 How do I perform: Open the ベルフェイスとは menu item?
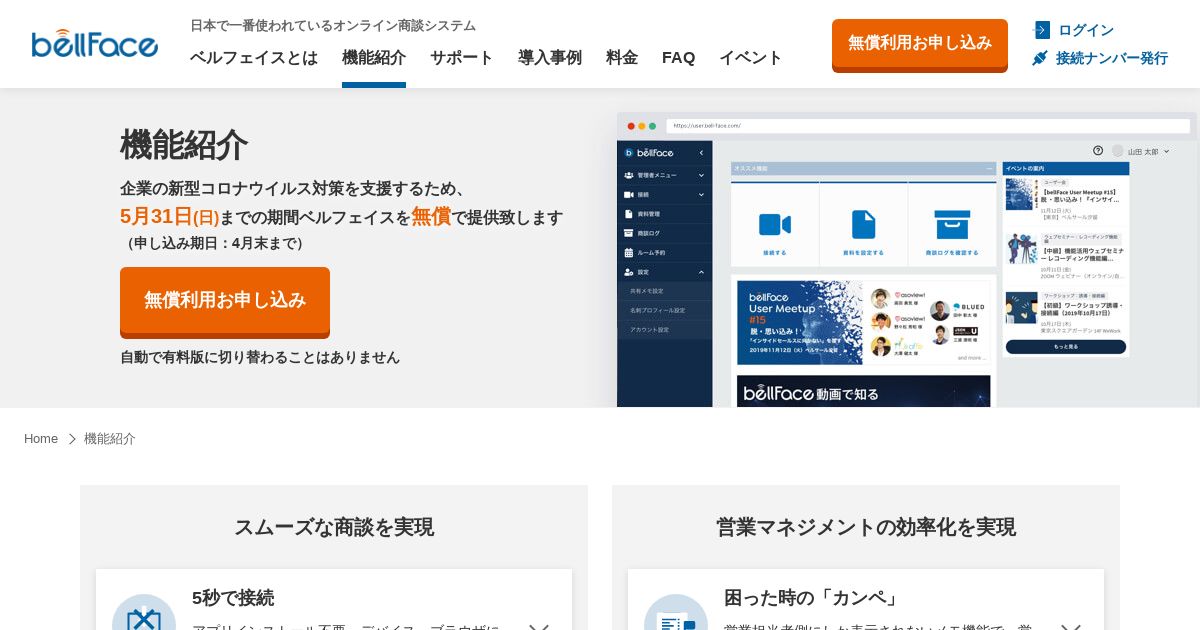tap(254, 57)
